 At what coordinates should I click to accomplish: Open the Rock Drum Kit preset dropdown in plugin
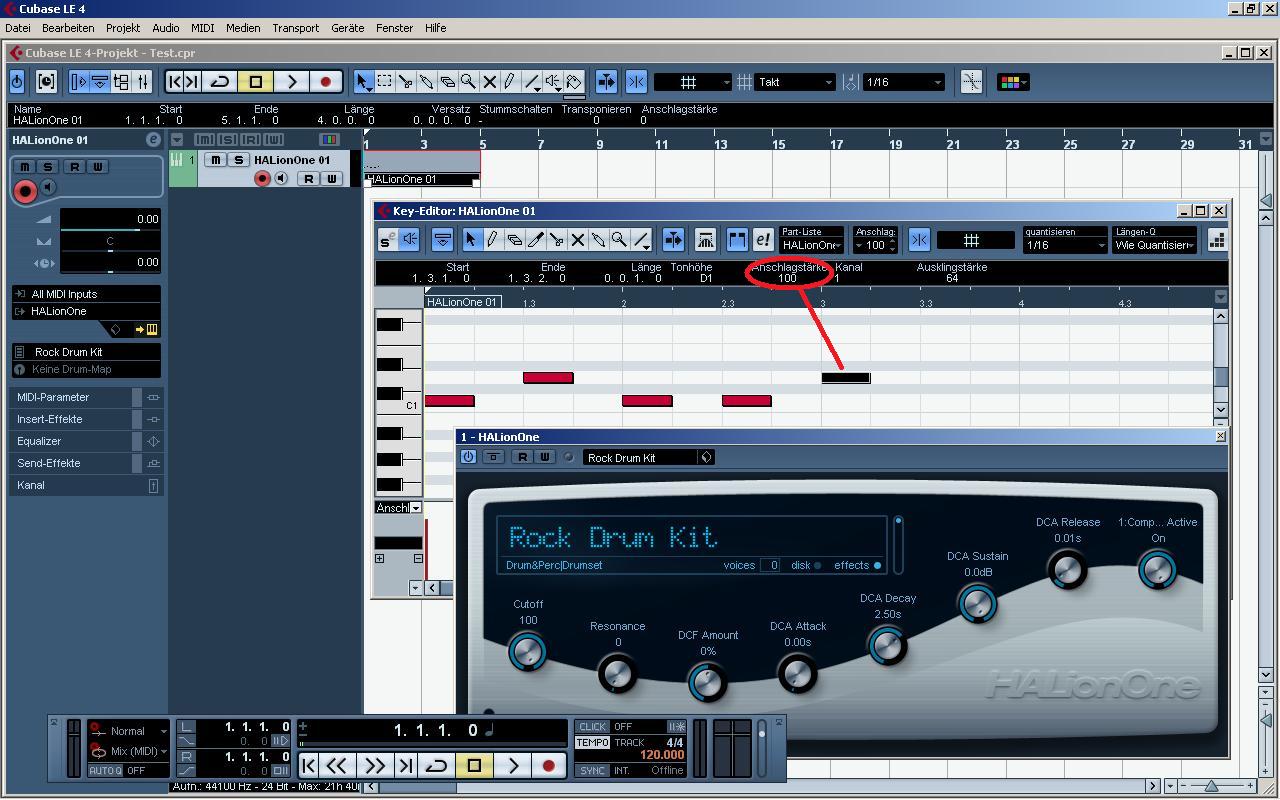[x=648, y=457]
